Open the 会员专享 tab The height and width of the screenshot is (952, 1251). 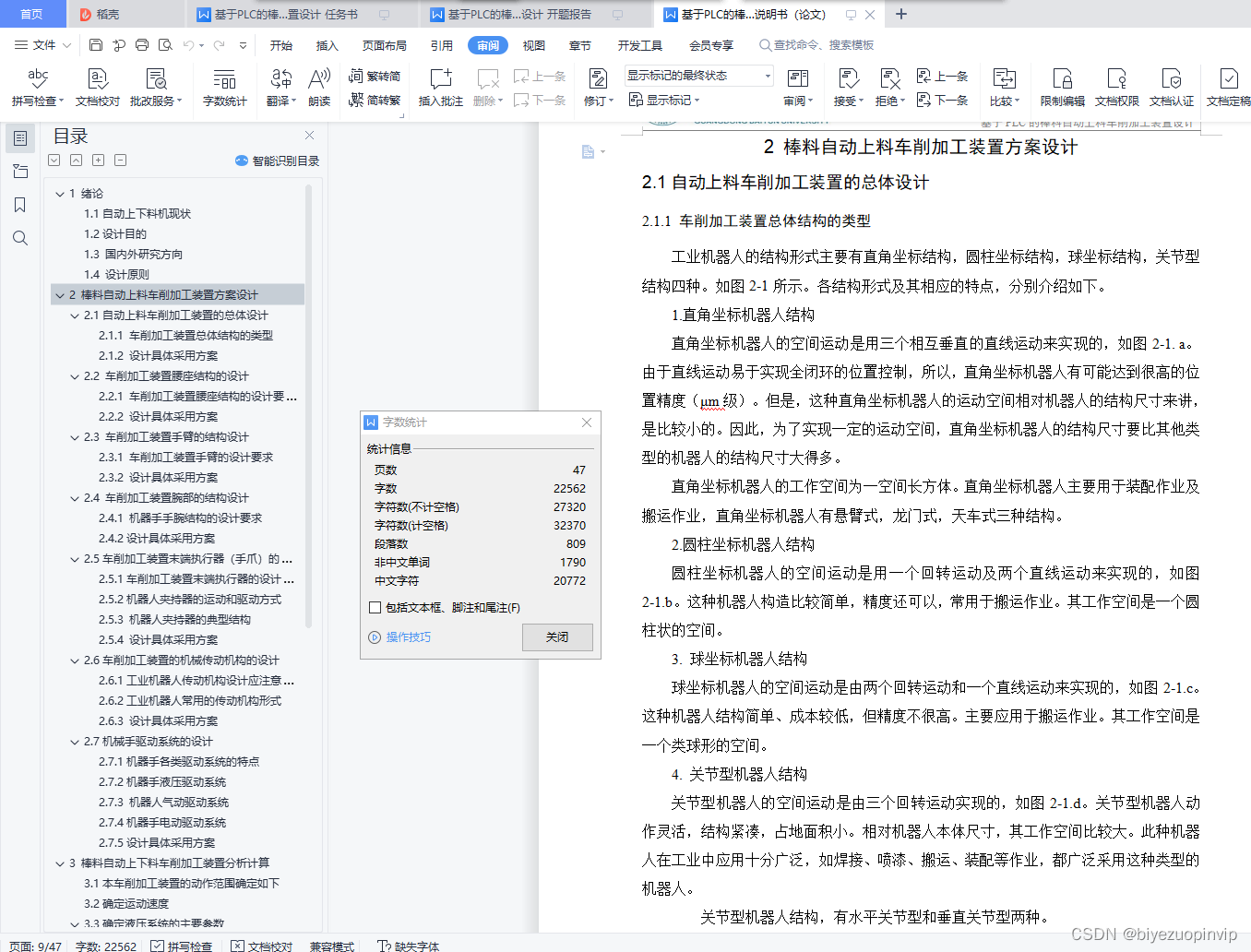[711, 45]
